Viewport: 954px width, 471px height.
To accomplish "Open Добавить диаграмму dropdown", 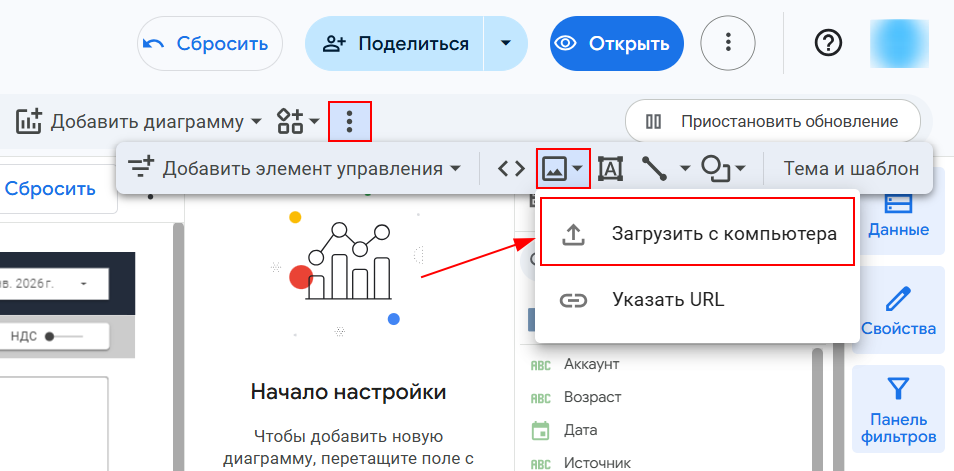I will [x=139, y=122].
